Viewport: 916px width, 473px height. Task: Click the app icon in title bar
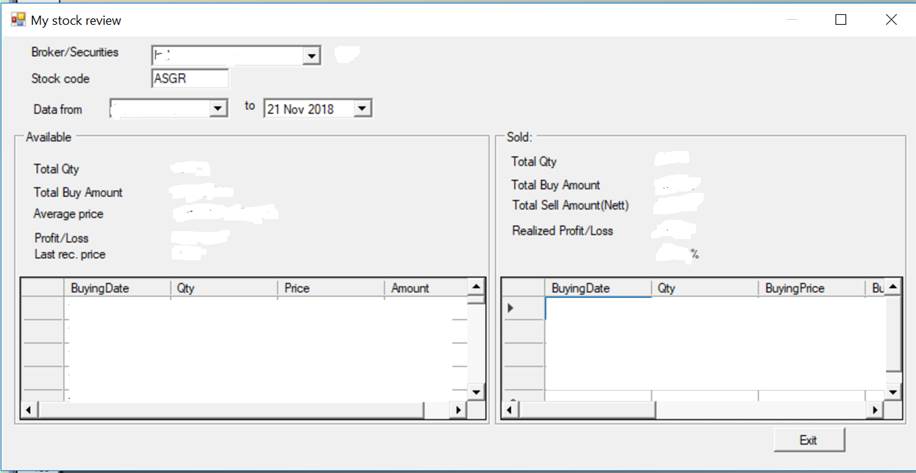coord(17,19)
